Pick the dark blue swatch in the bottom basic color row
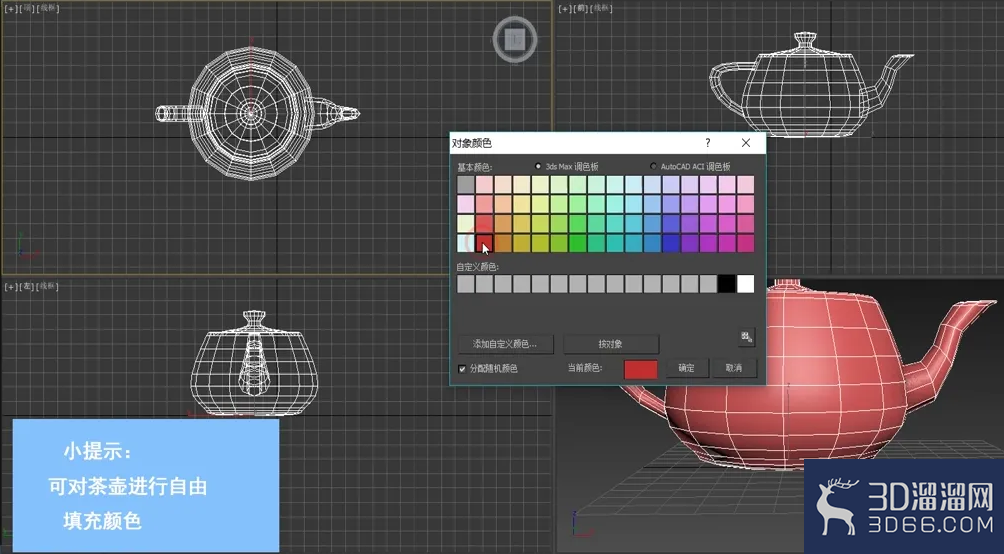The height and width of the screenshot is (554, 1004). [x=671, y=243]
